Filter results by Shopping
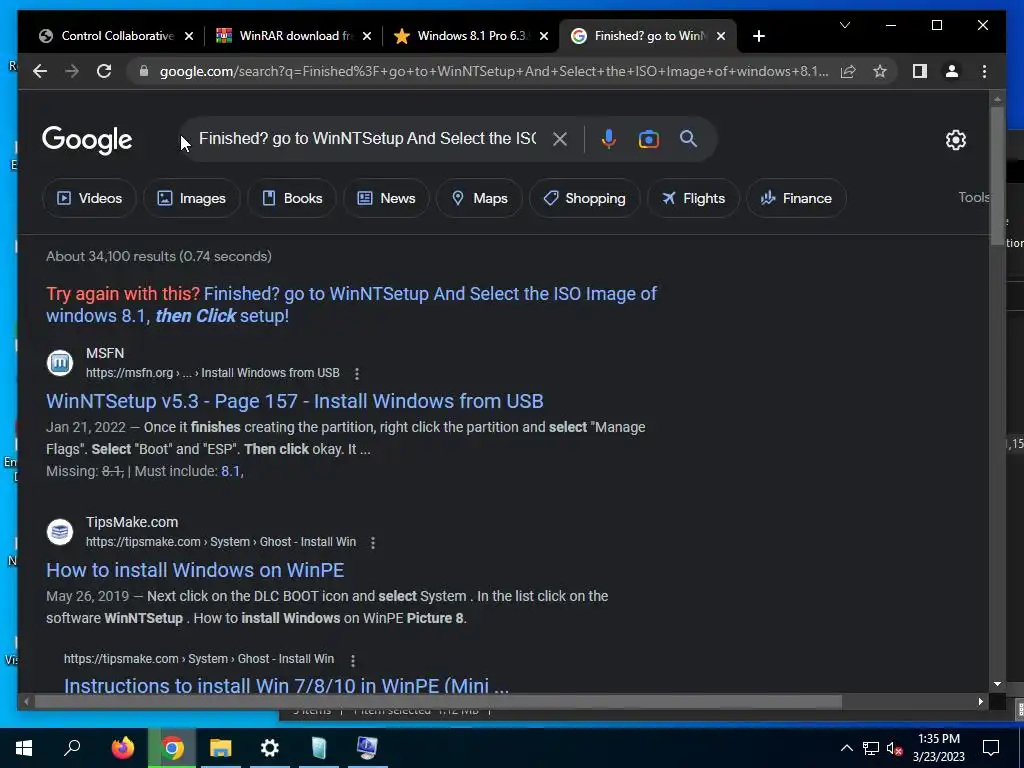The image size is (1024, 768). 584,198
